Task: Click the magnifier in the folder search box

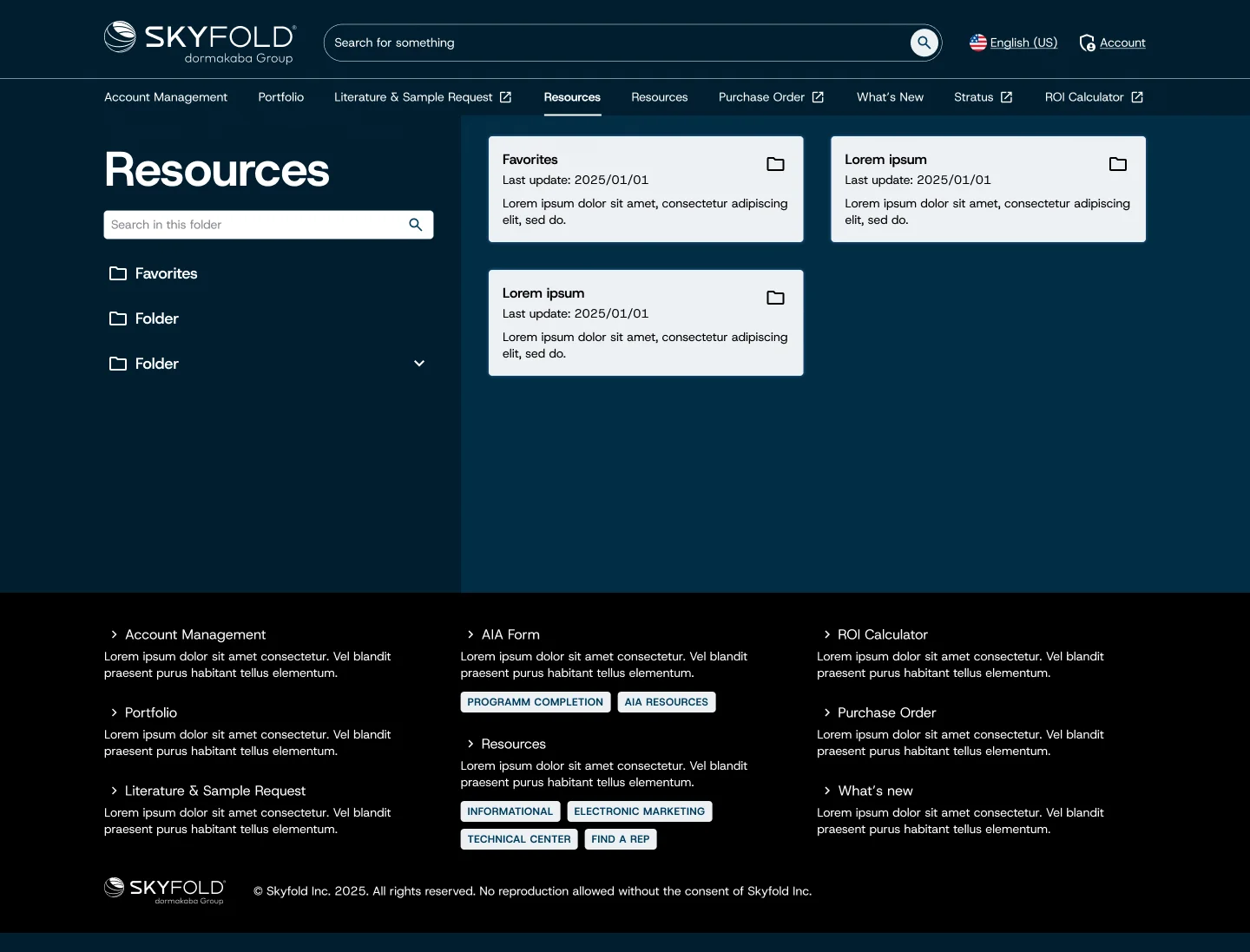Action: pyautogui.click(x=416, y=225)
